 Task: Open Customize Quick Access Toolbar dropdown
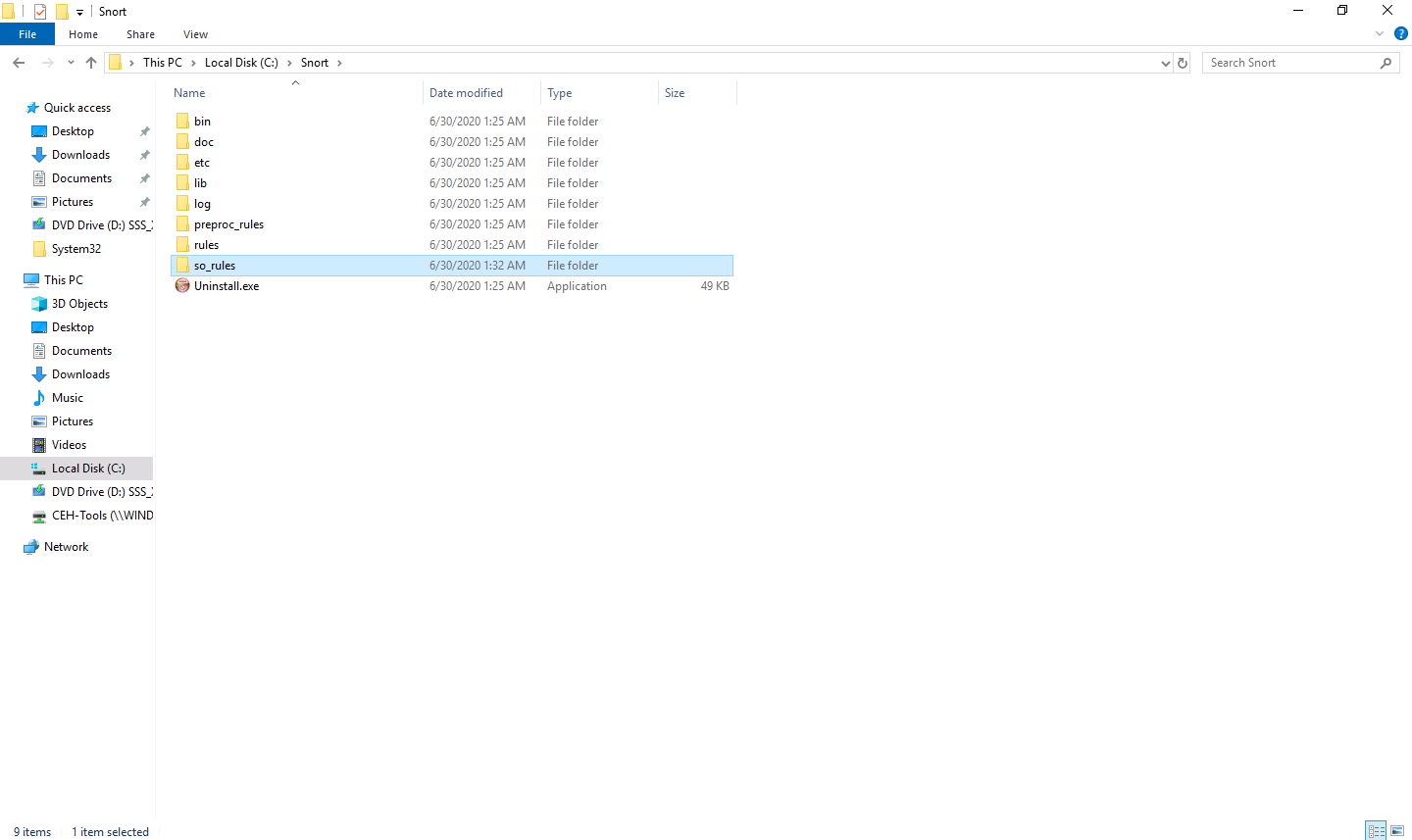tap(80, 12)
